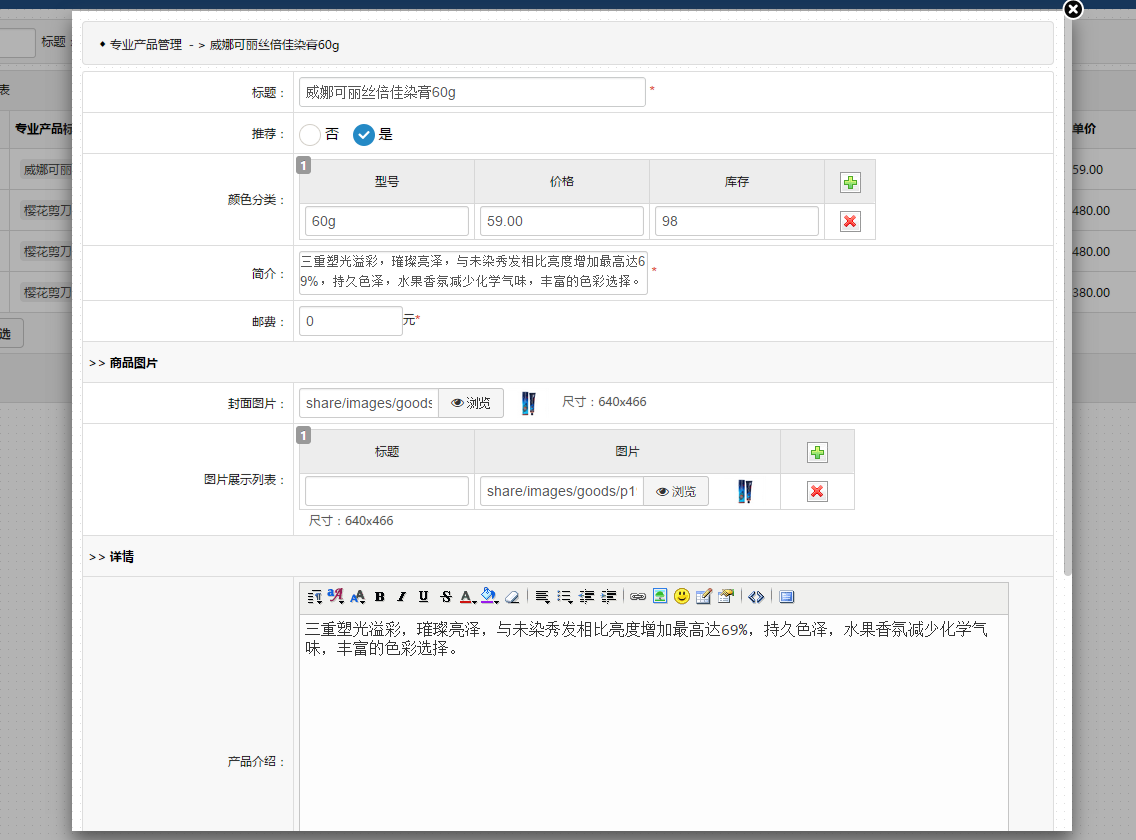Click the 简介 description textarea
Viewport: 1136px width, 840px height.
[x=473, y=273]
